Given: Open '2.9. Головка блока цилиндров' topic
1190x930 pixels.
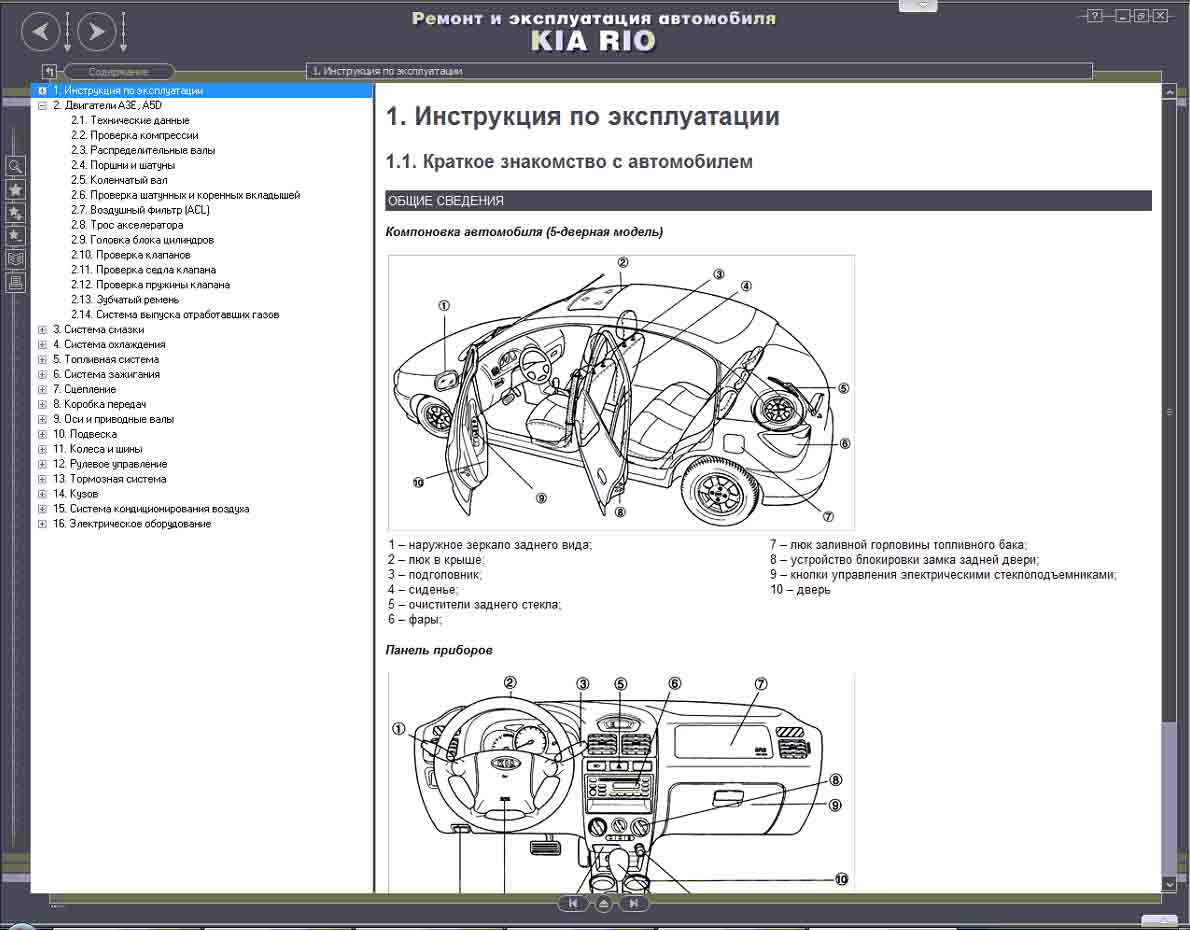Looking at the screenshot, I should [x=143, y=240].
